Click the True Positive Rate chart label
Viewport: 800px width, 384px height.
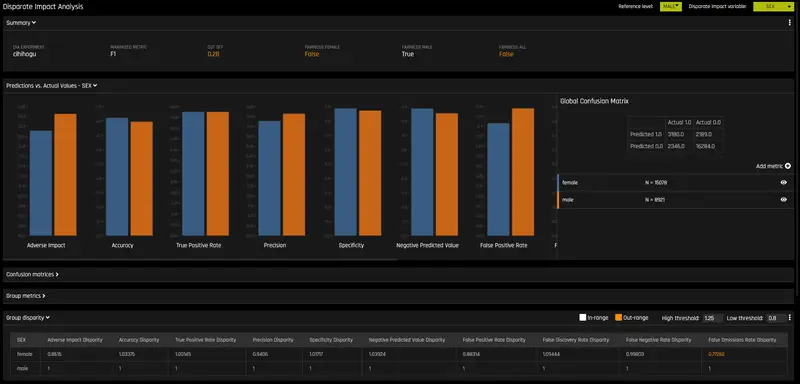(198, 245)
